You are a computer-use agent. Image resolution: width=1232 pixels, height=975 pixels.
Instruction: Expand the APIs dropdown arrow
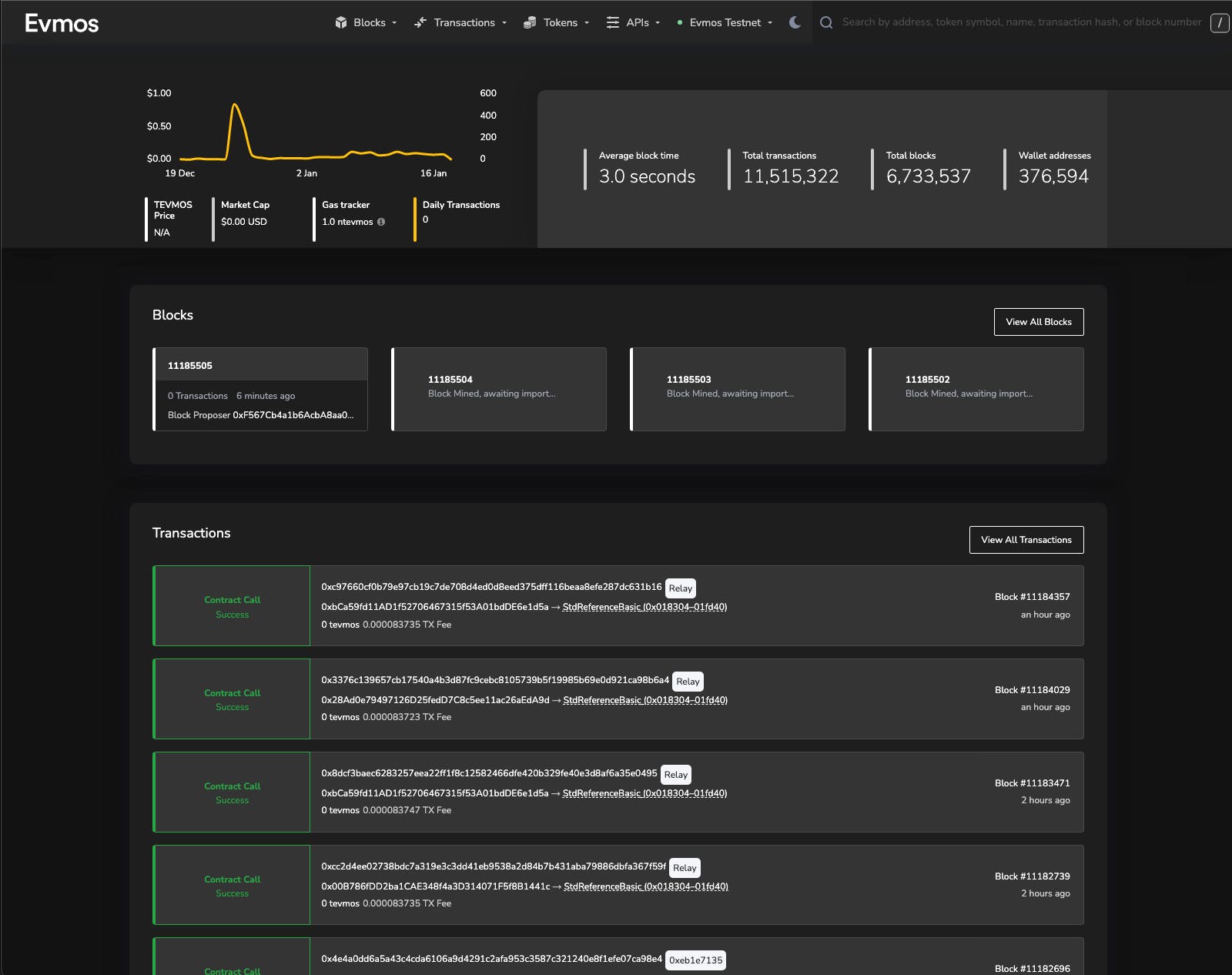(x=658, y=22)
